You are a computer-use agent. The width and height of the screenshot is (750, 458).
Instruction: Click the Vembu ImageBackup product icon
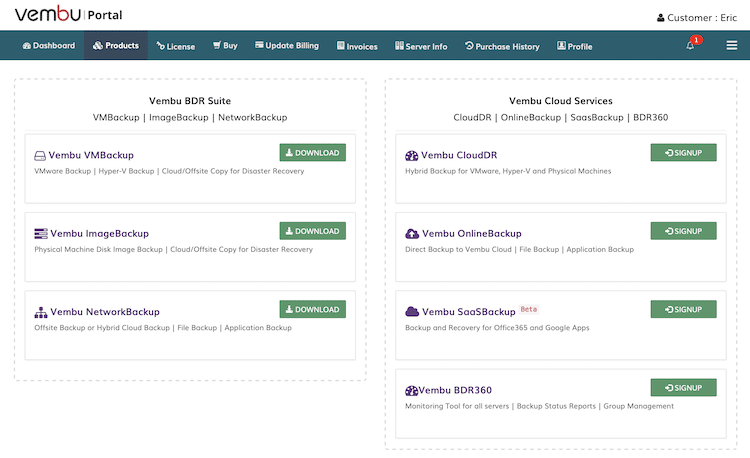click(40, 233)
